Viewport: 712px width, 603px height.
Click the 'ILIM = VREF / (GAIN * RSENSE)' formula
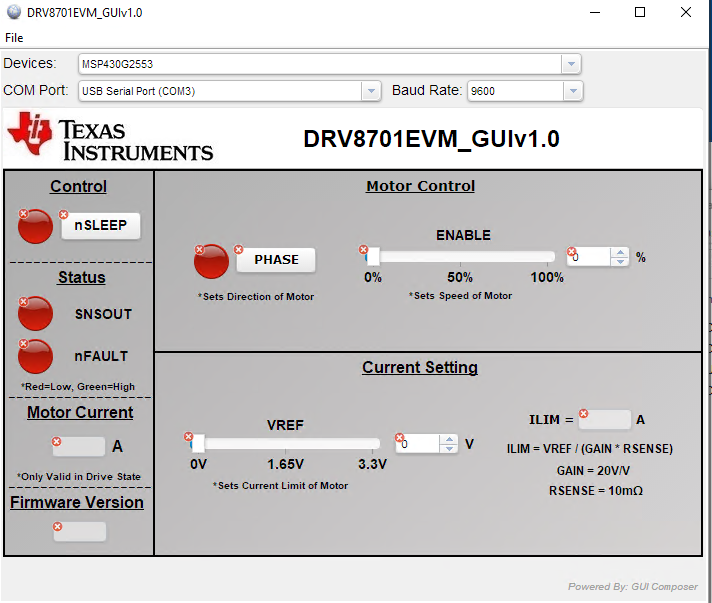(589, 449)
